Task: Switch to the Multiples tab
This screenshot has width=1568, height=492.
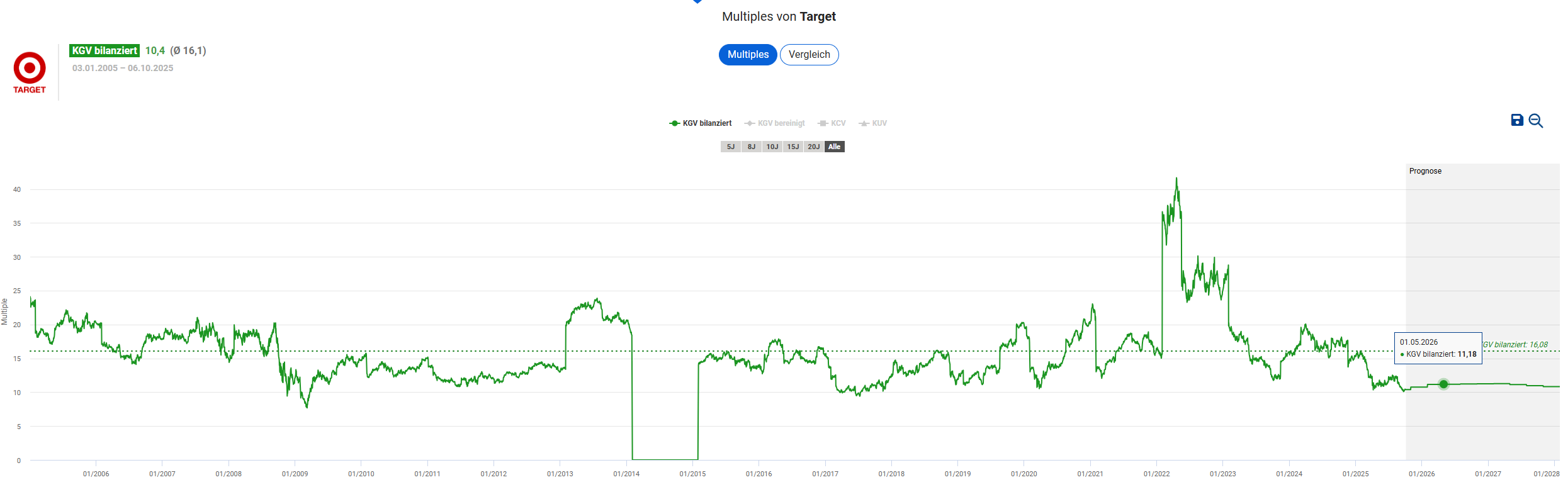Action: tap(748, 55)
